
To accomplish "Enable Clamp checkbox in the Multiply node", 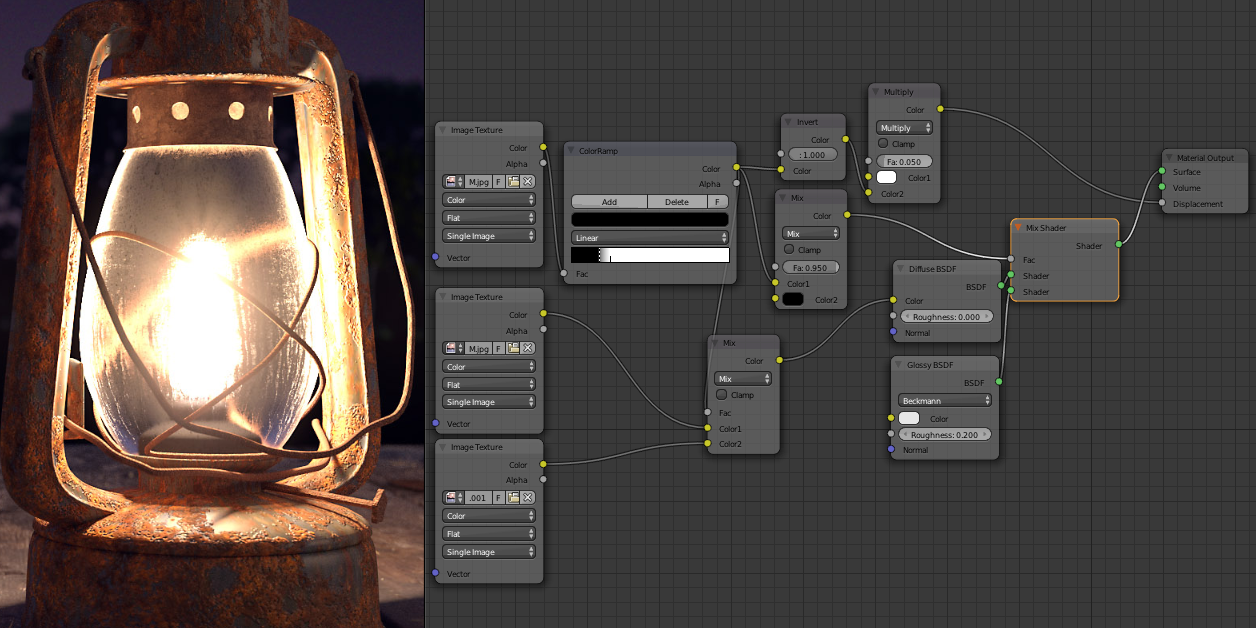I will point(884,144).
